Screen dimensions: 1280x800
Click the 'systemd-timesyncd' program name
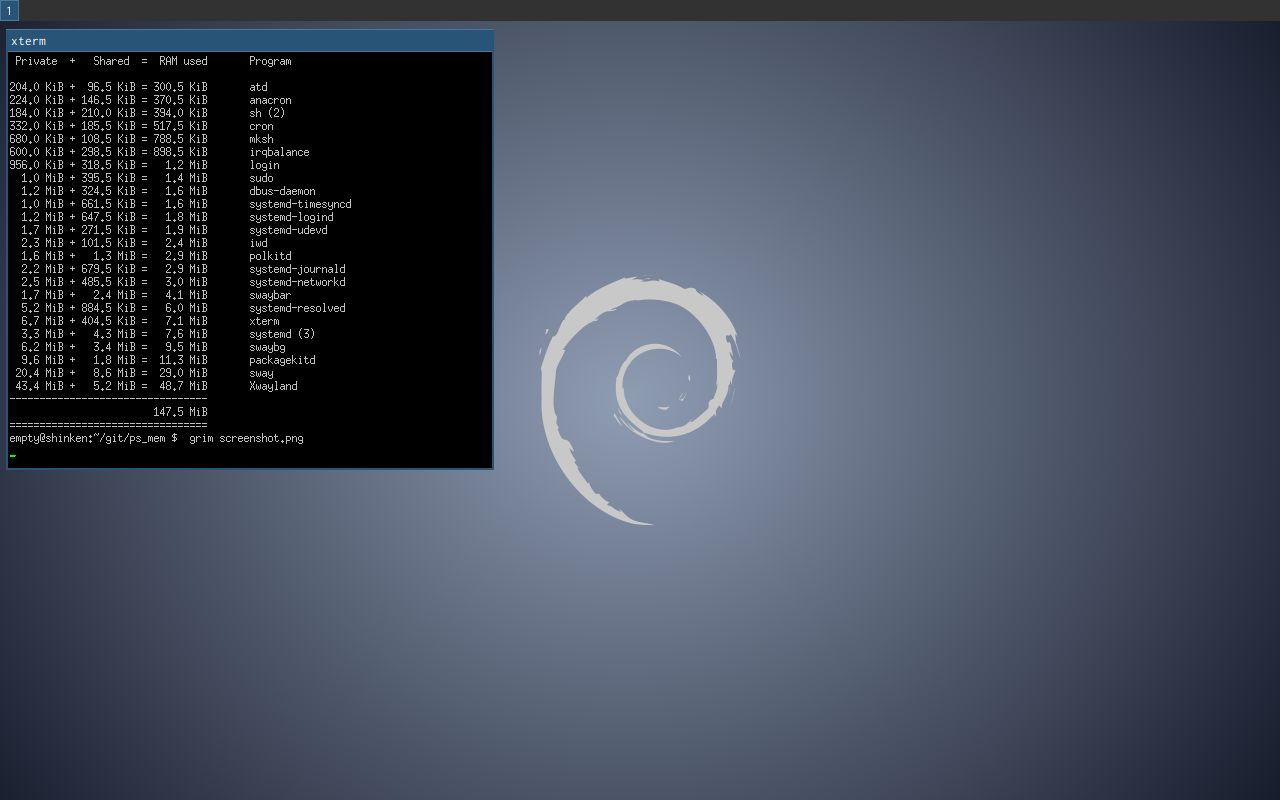click(x=300, y=204)
